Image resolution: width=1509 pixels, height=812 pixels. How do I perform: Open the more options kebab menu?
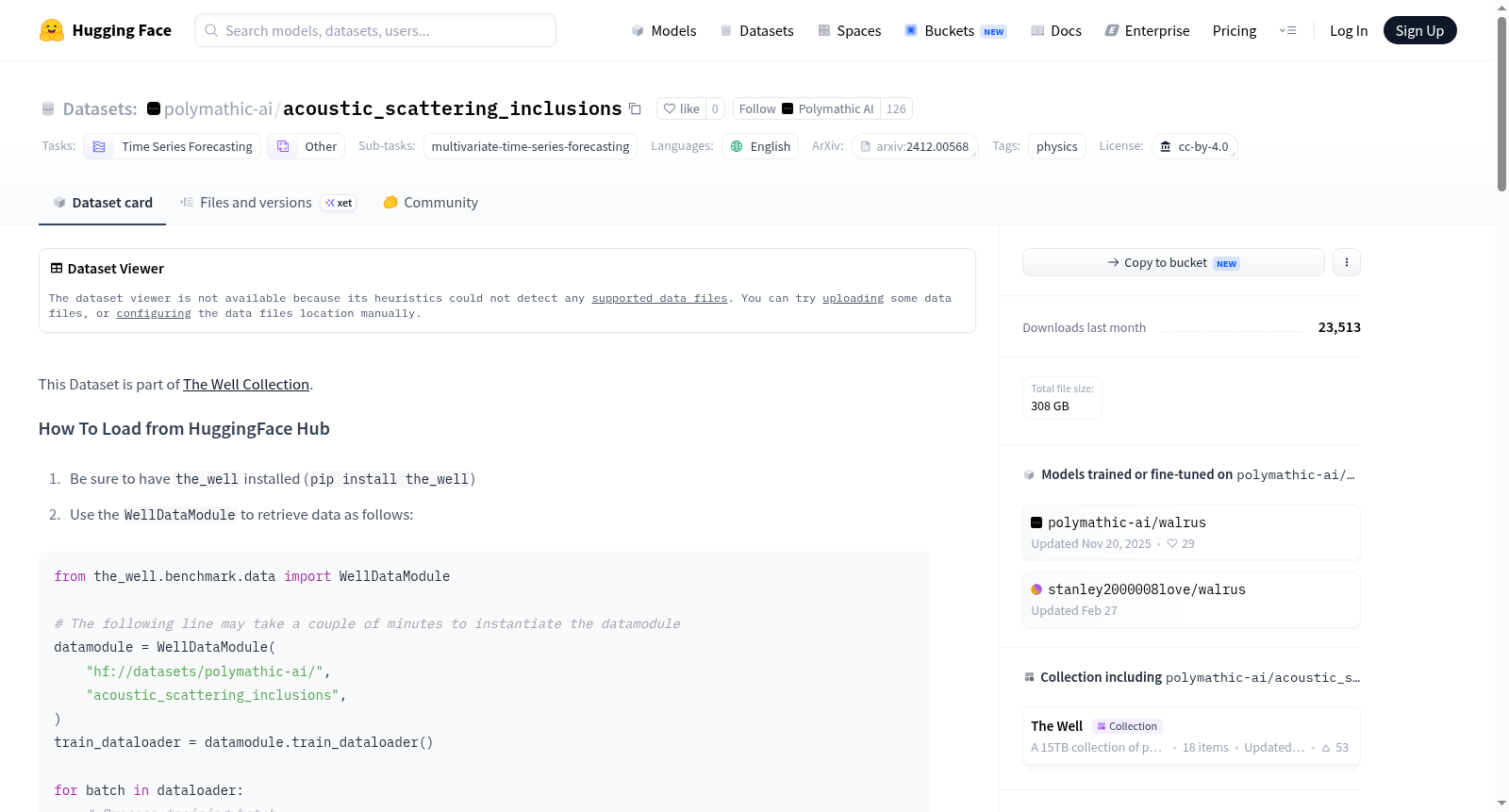(x=1347, y=262)
